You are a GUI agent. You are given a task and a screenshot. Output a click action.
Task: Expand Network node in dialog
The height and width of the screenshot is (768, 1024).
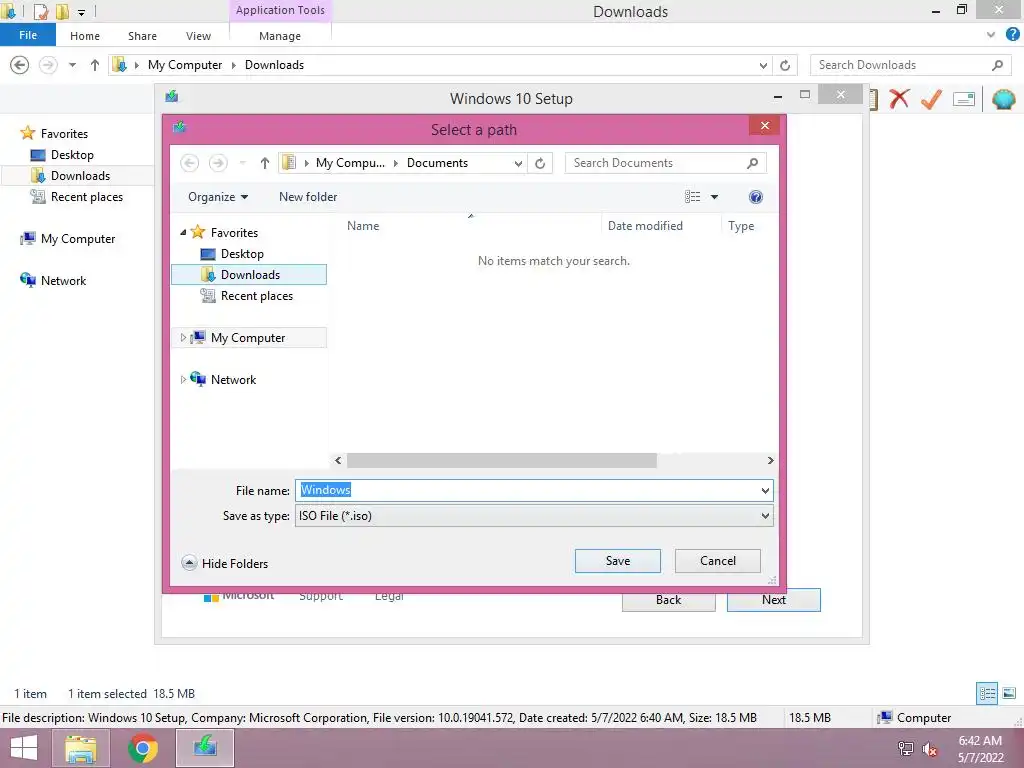pos(183,379)
